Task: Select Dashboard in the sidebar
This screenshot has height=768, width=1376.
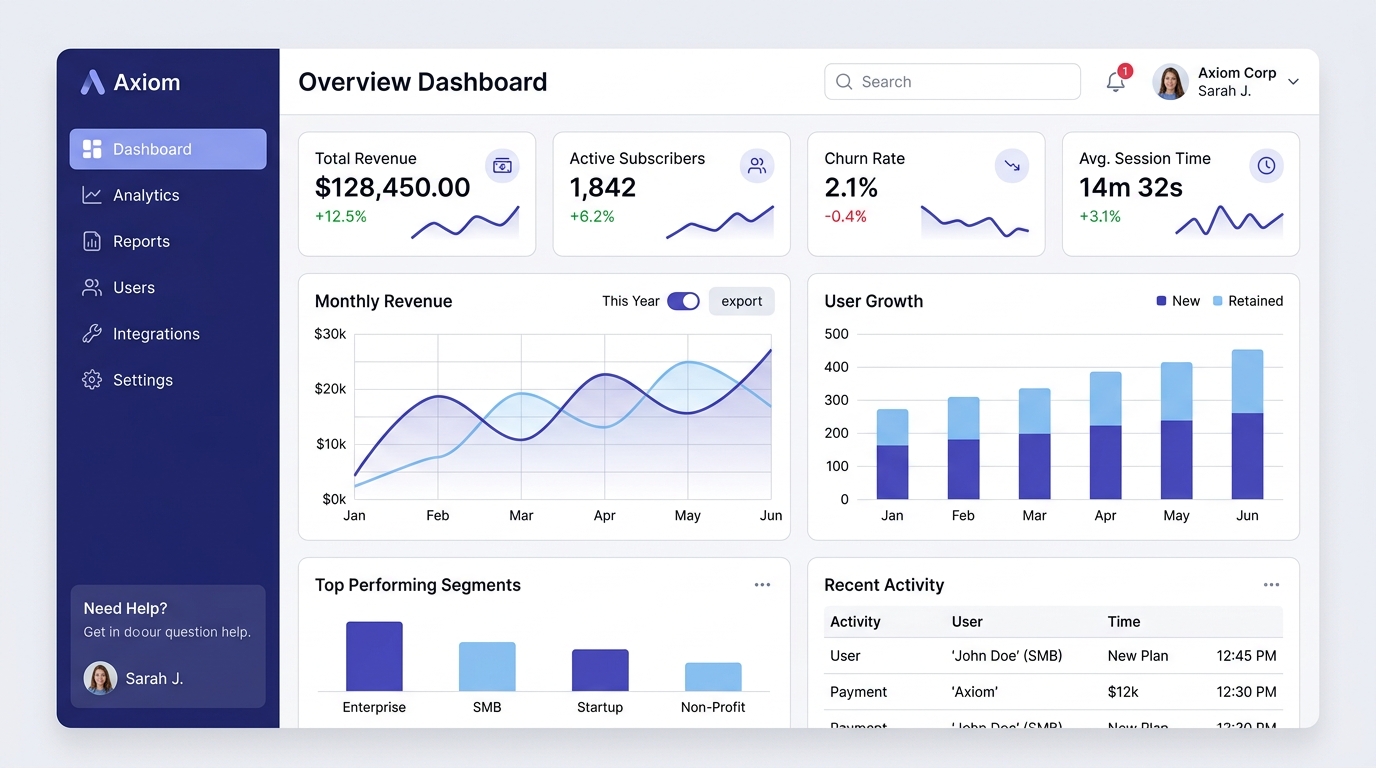Action: coord(168,149)
